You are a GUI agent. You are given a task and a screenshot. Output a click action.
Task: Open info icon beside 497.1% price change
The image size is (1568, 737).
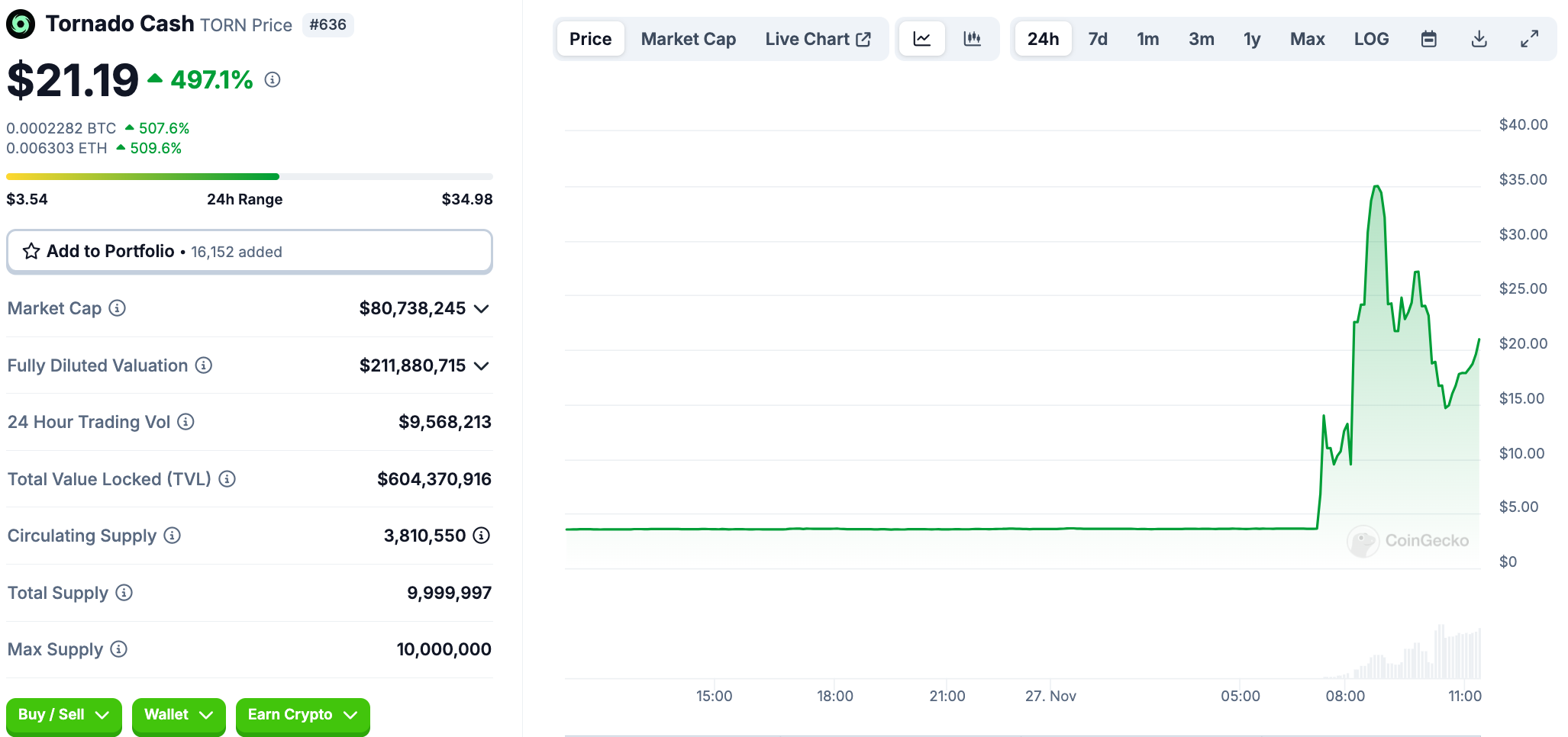pyautogui.click(x=273, y=79)
